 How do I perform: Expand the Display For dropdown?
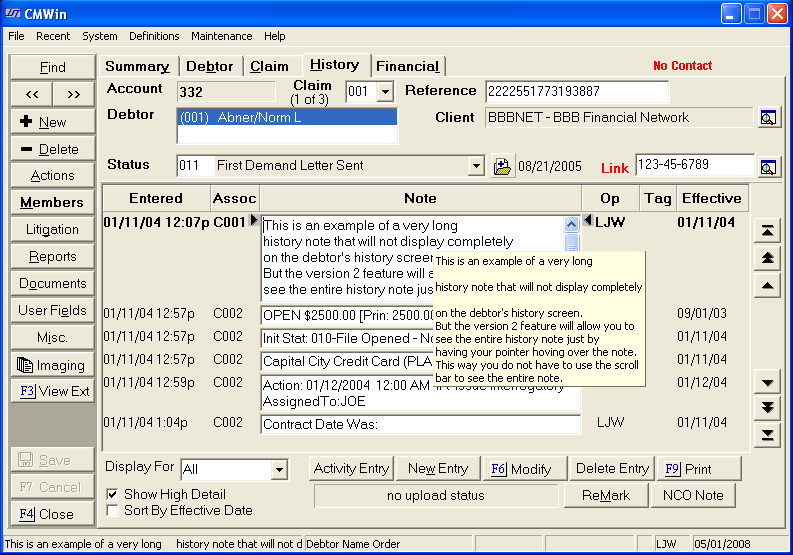[x=278, y=469]
